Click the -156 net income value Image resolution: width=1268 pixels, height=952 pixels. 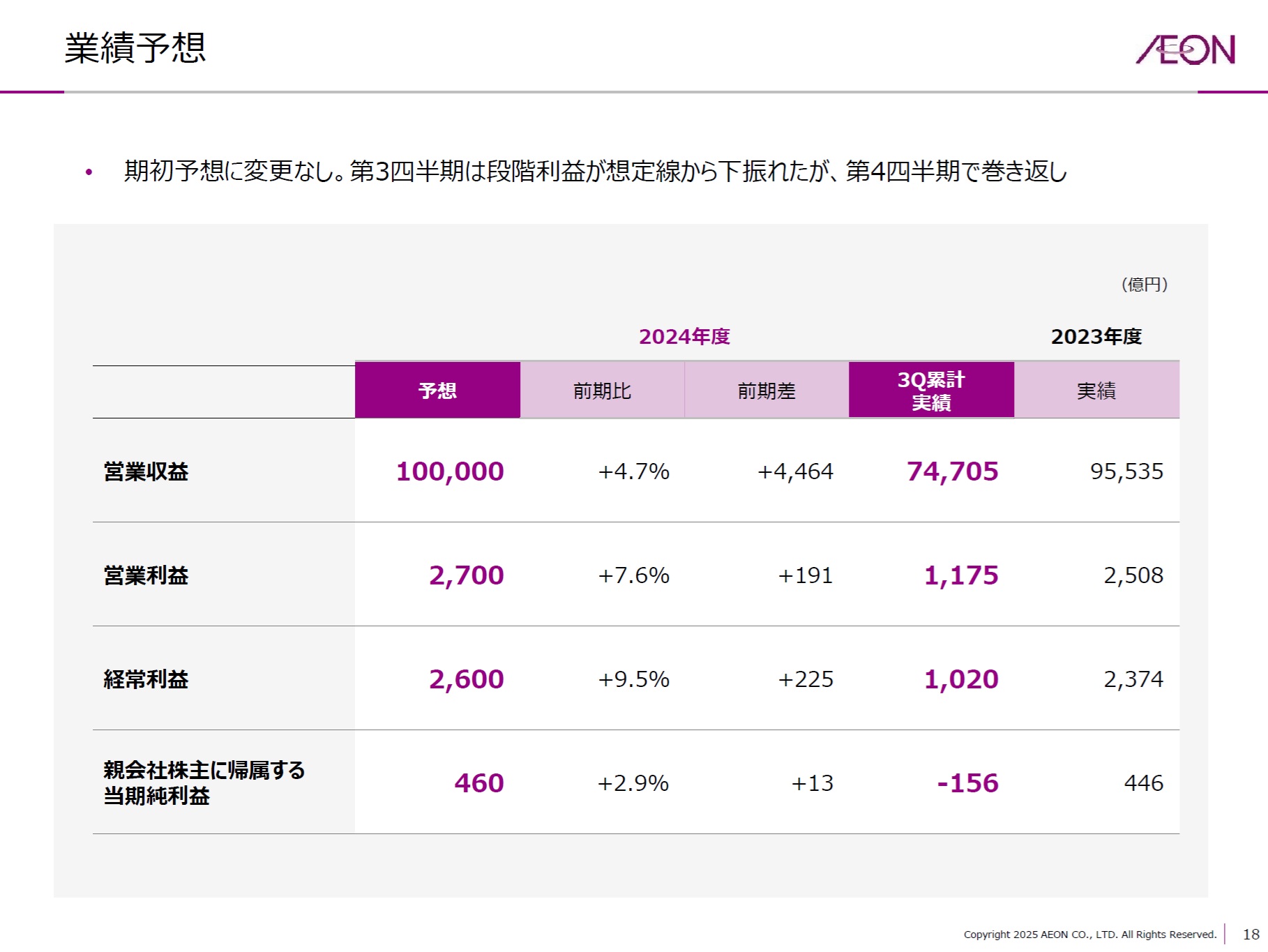967,783
